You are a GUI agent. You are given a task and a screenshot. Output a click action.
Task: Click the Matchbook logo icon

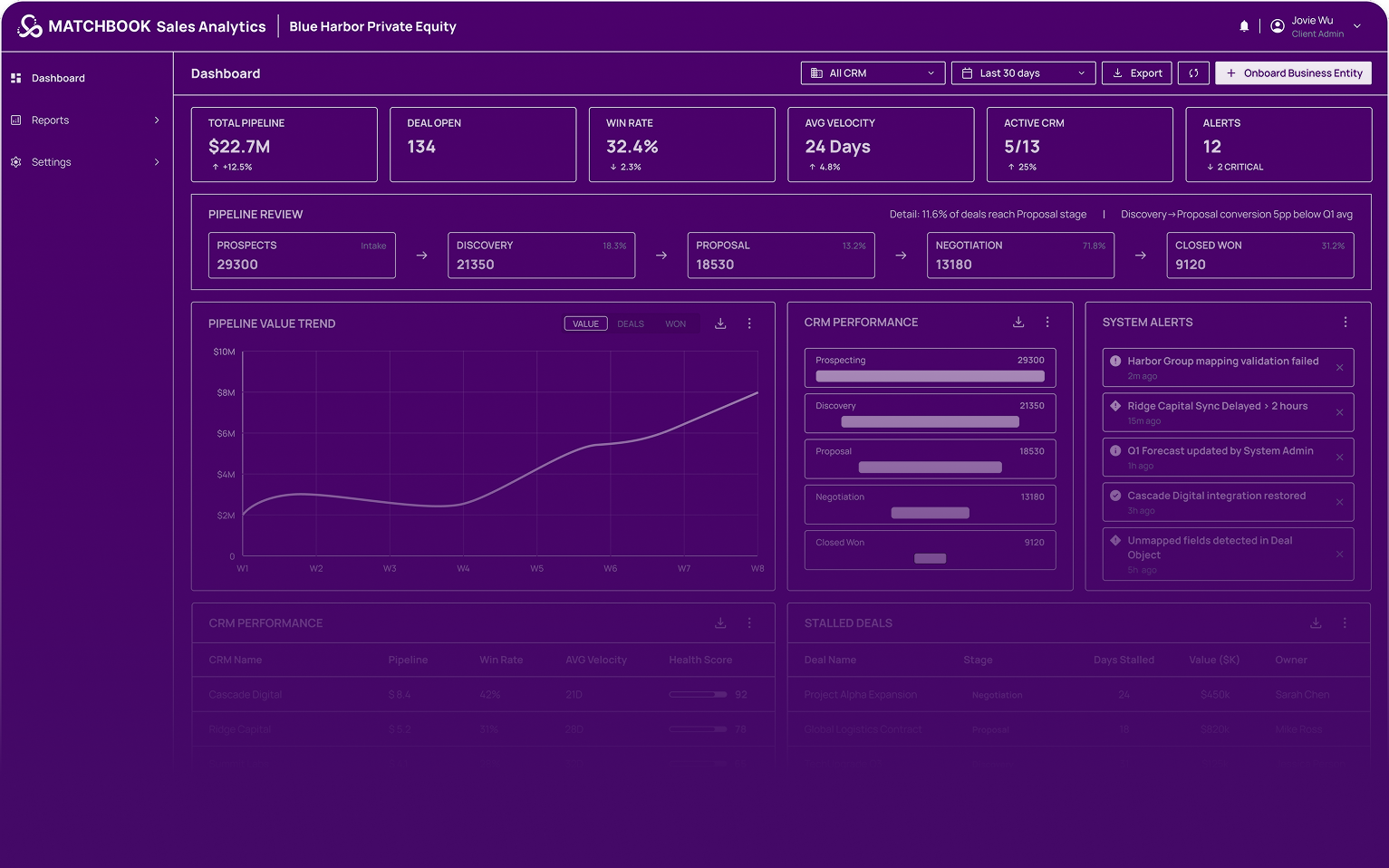tap(29, 25)
